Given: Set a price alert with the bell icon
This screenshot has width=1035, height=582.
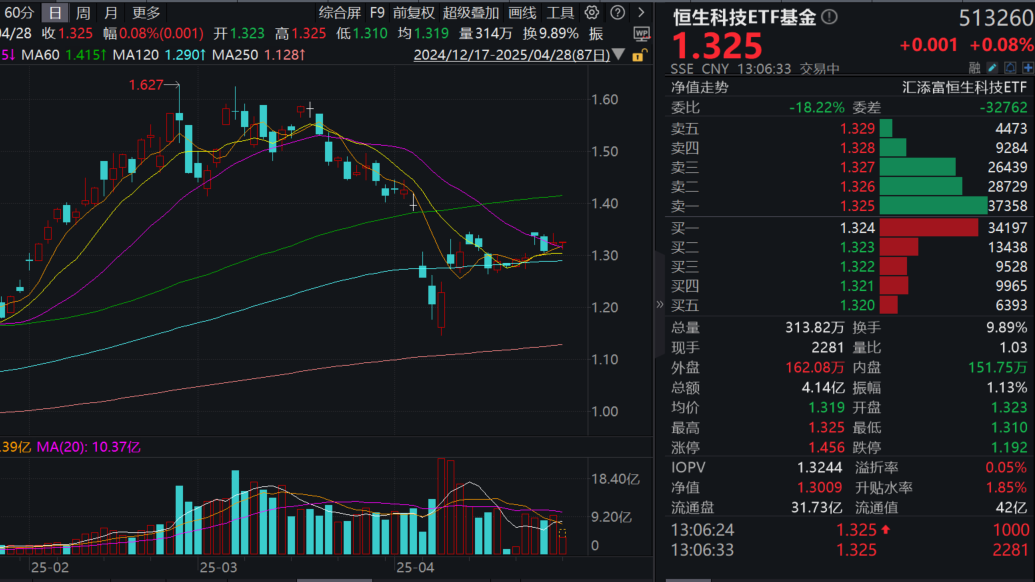Looking at the screenshot, I should [x=1011, y=67].
